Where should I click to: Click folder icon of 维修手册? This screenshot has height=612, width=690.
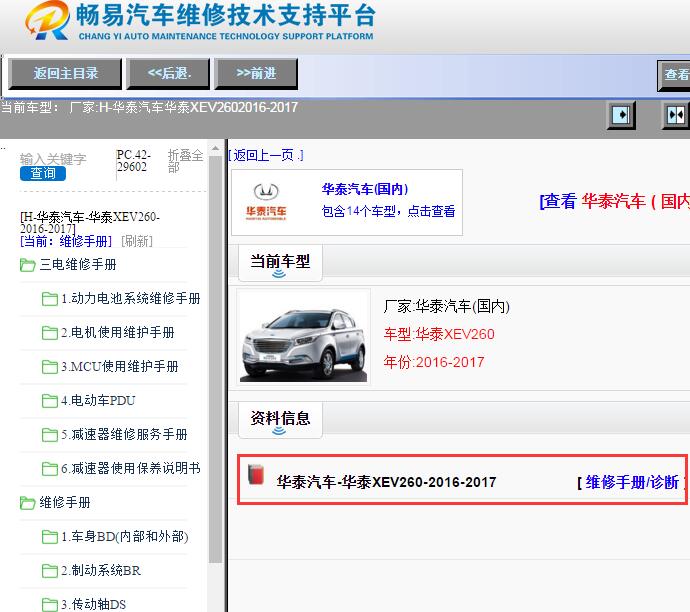click(x=28, y=502)
